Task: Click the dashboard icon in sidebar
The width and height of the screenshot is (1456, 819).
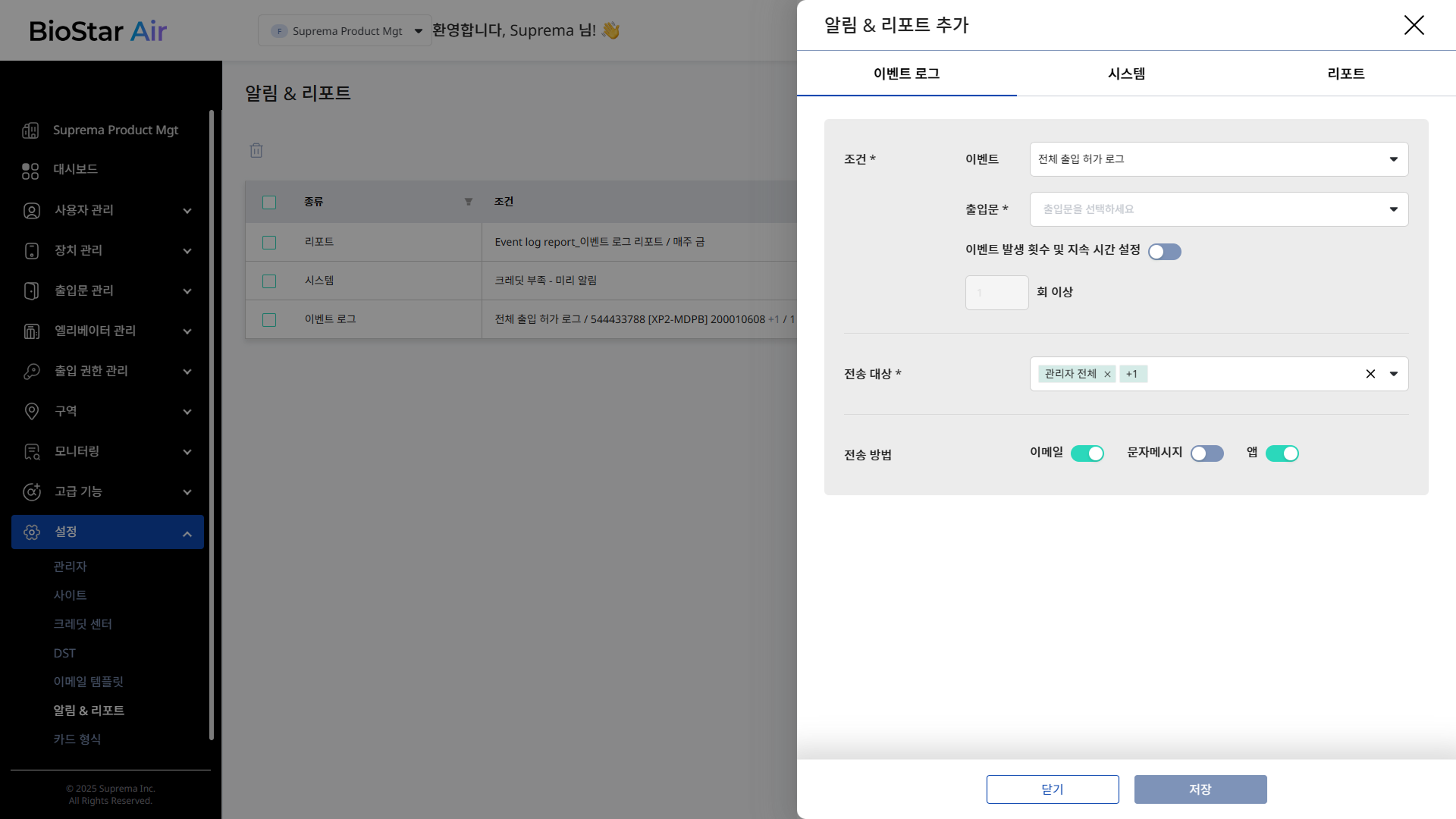Action: click(x=30, y=171)
